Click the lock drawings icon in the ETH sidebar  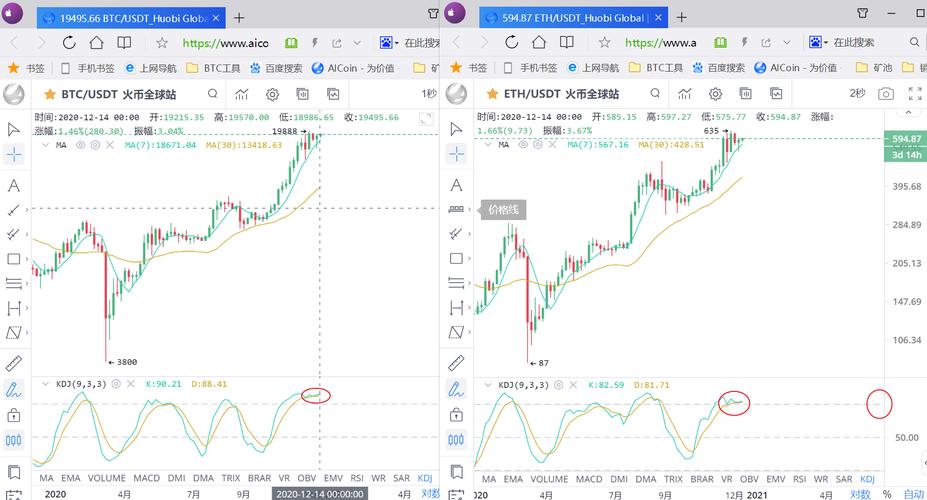pos(458,414)
